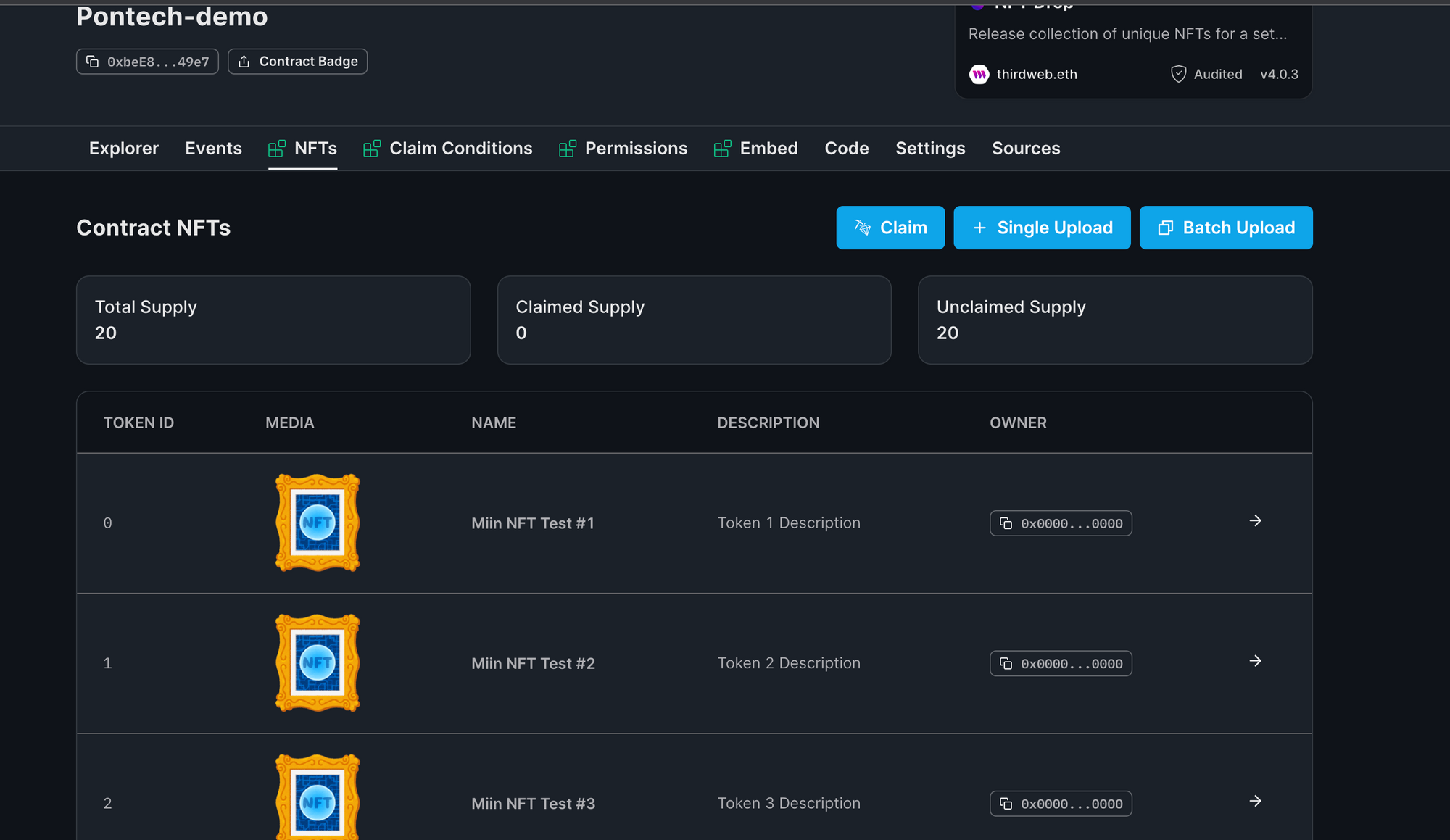
Task: Click the Batch Upload button
Action: click(1226, 228)
